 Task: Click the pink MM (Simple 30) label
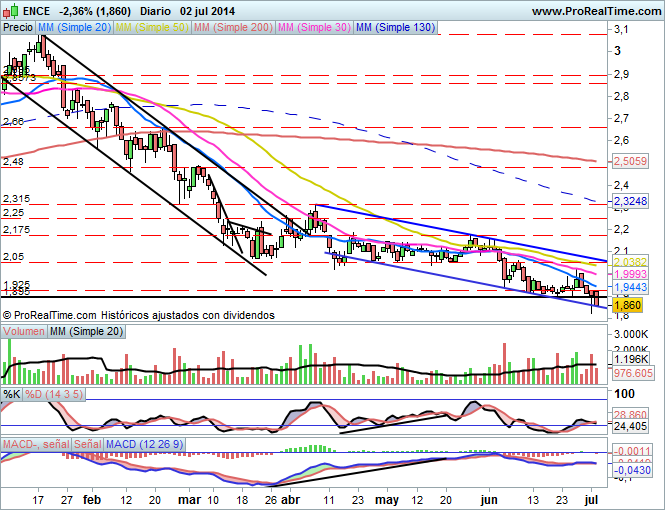coord(315,28)
